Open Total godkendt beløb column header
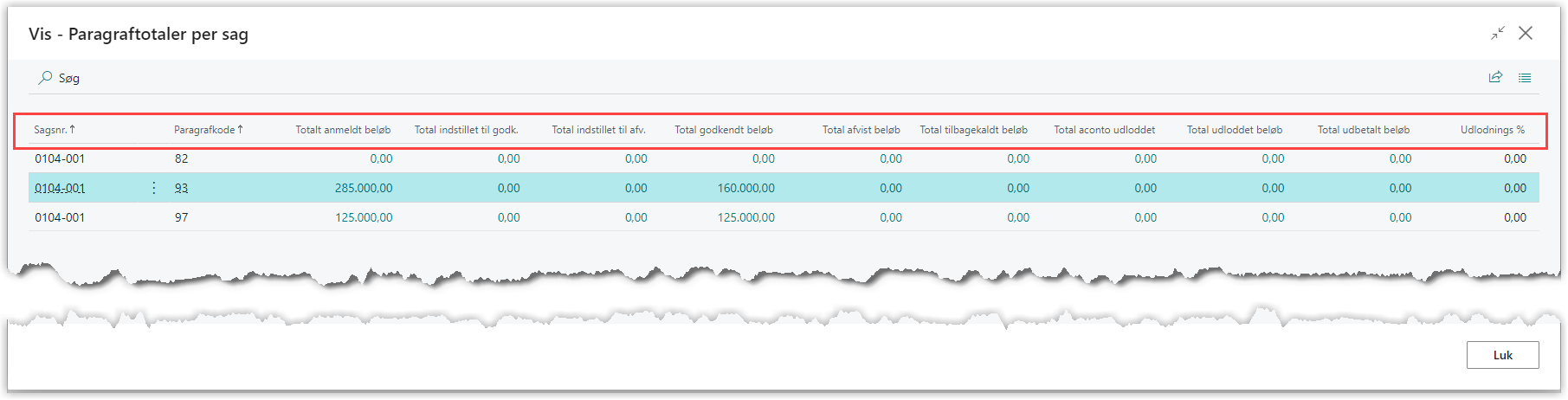 [724, 130]
